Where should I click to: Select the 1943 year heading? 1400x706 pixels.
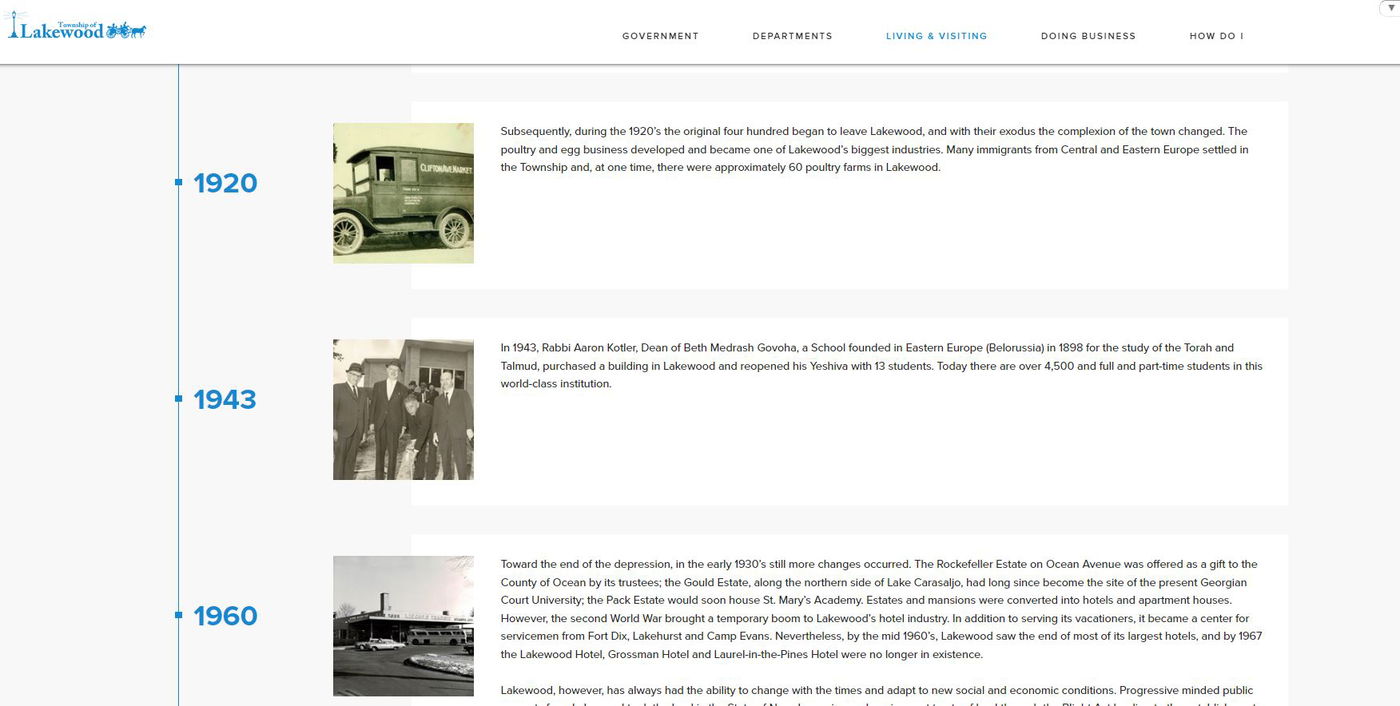(225, 400)
